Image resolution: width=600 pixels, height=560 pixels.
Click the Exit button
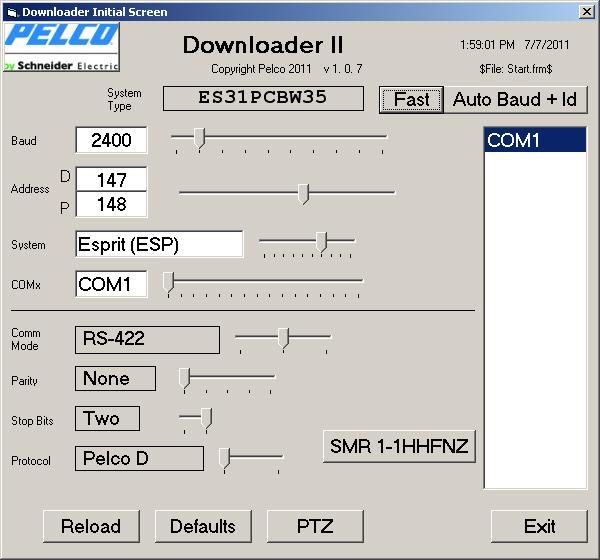pos(539,526)
